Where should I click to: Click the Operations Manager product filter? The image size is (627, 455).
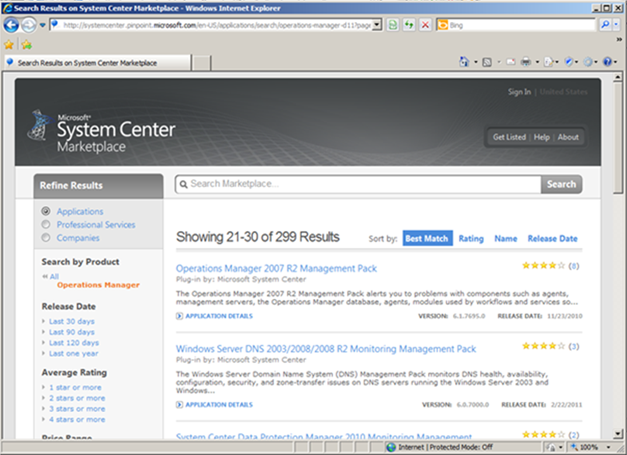pos(98,285)
